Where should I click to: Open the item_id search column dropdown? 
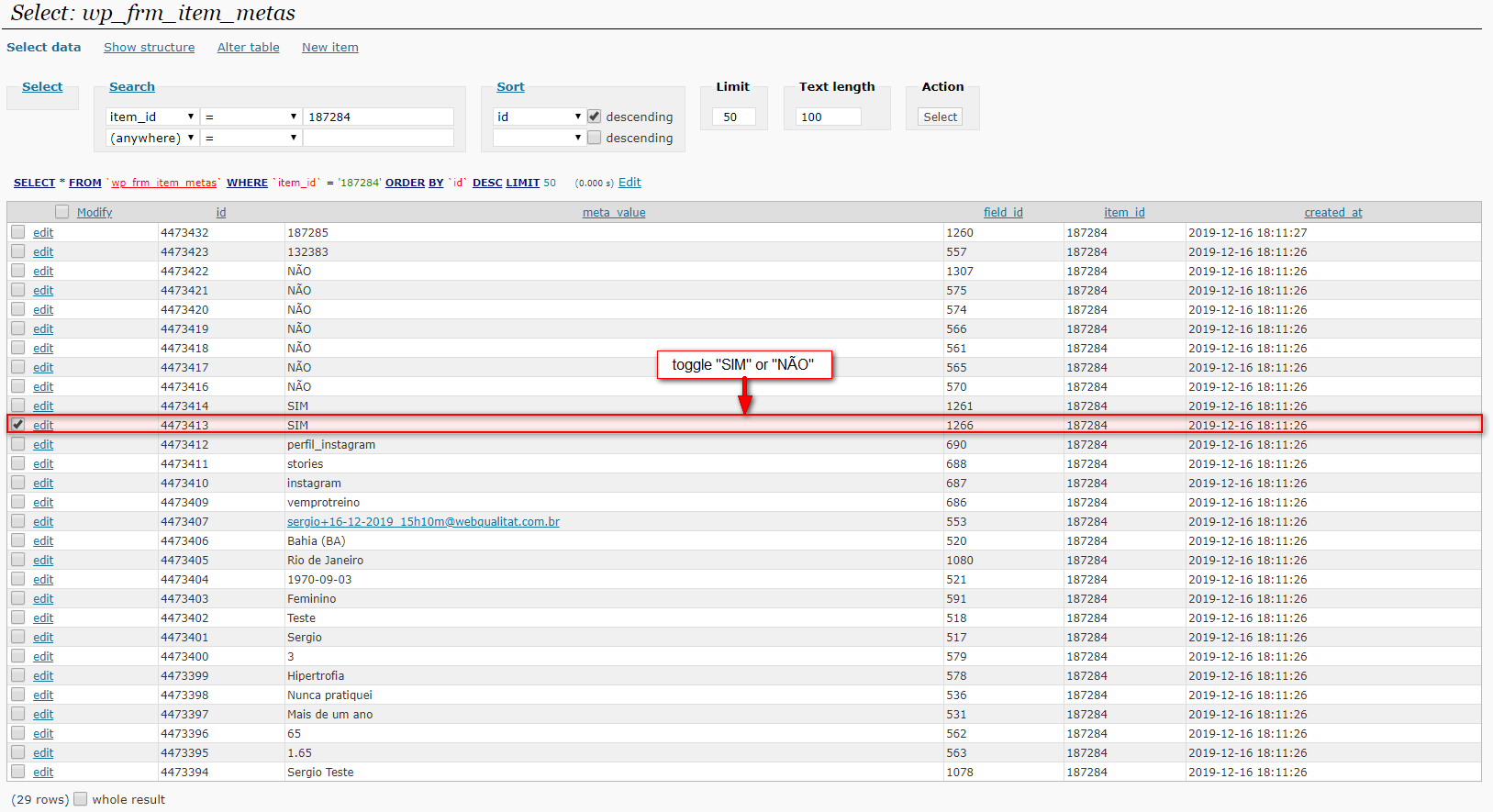(x=151, y=117)
